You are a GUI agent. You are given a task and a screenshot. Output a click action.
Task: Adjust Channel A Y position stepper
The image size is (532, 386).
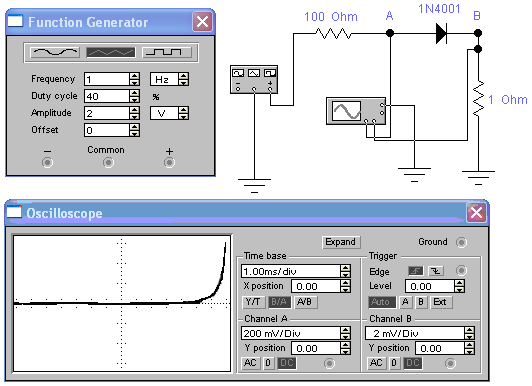coord(345,348)
